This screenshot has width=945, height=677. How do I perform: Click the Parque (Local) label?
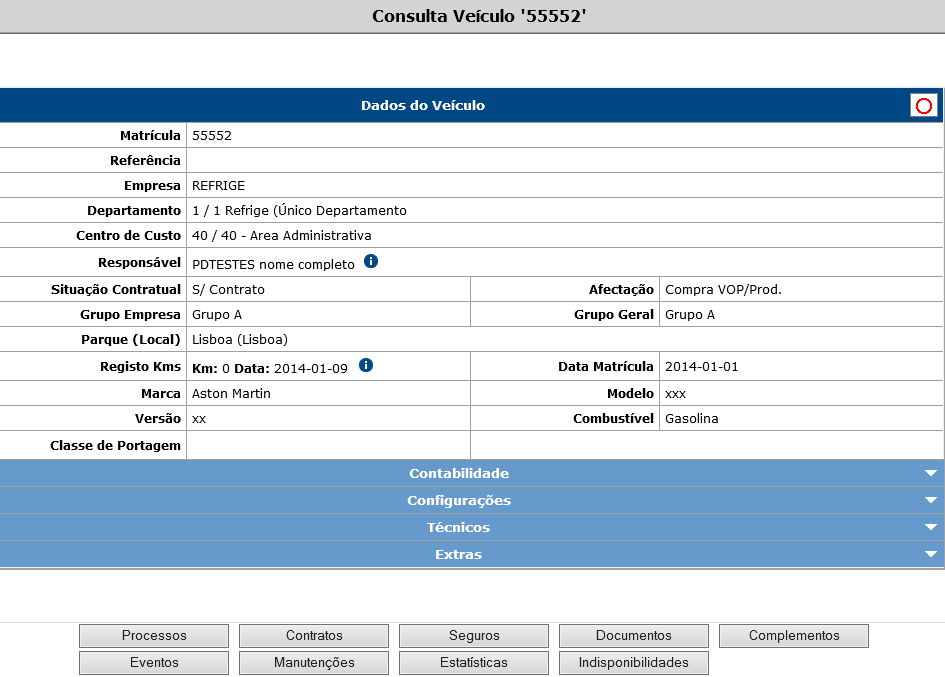(x=131, y=339)
